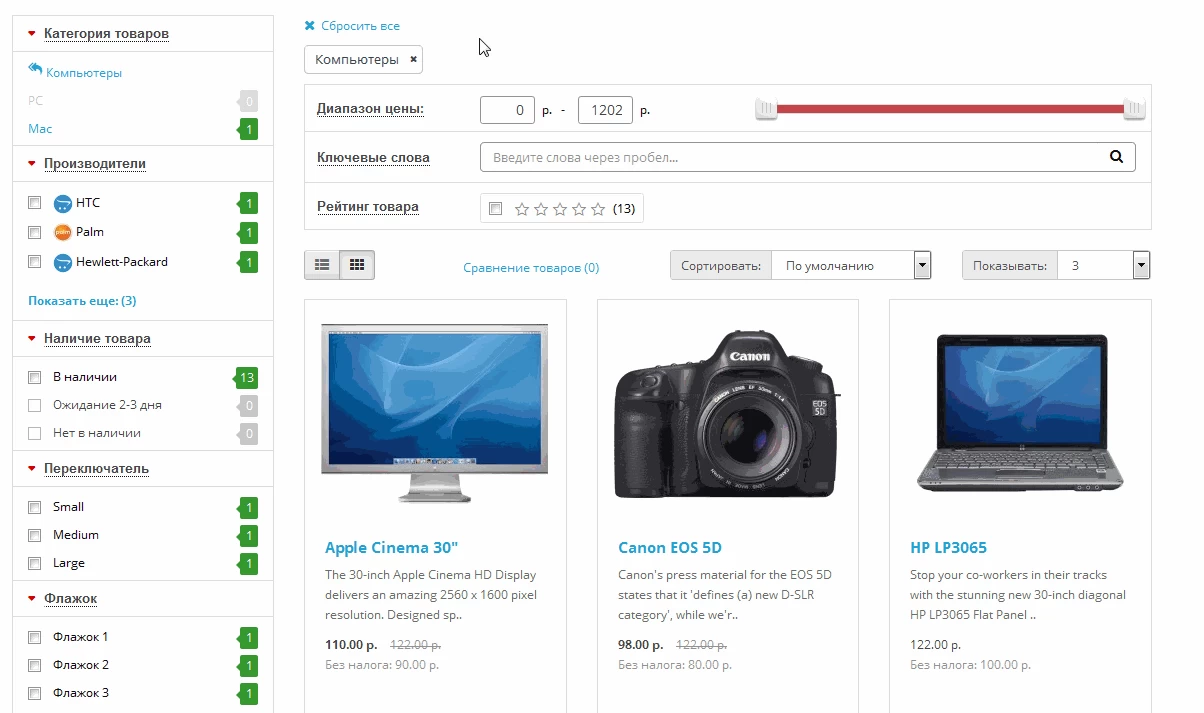Click the Без налога: 80.00 р. text

click(x=675, y=664)
